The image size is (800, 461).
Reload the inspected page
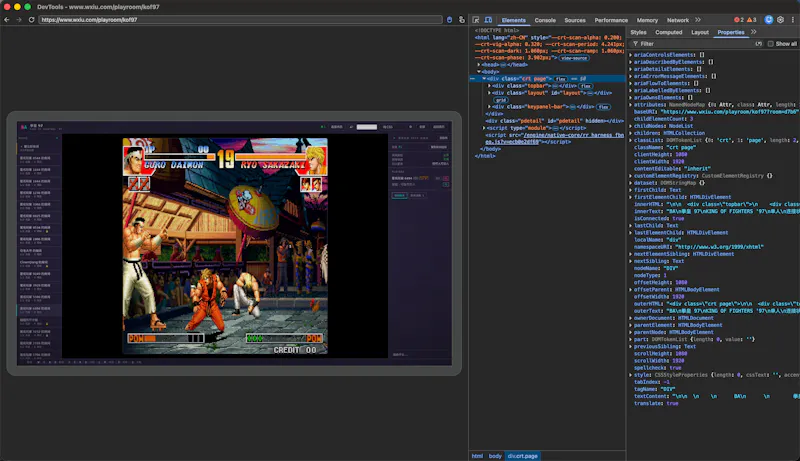point(31,20)
